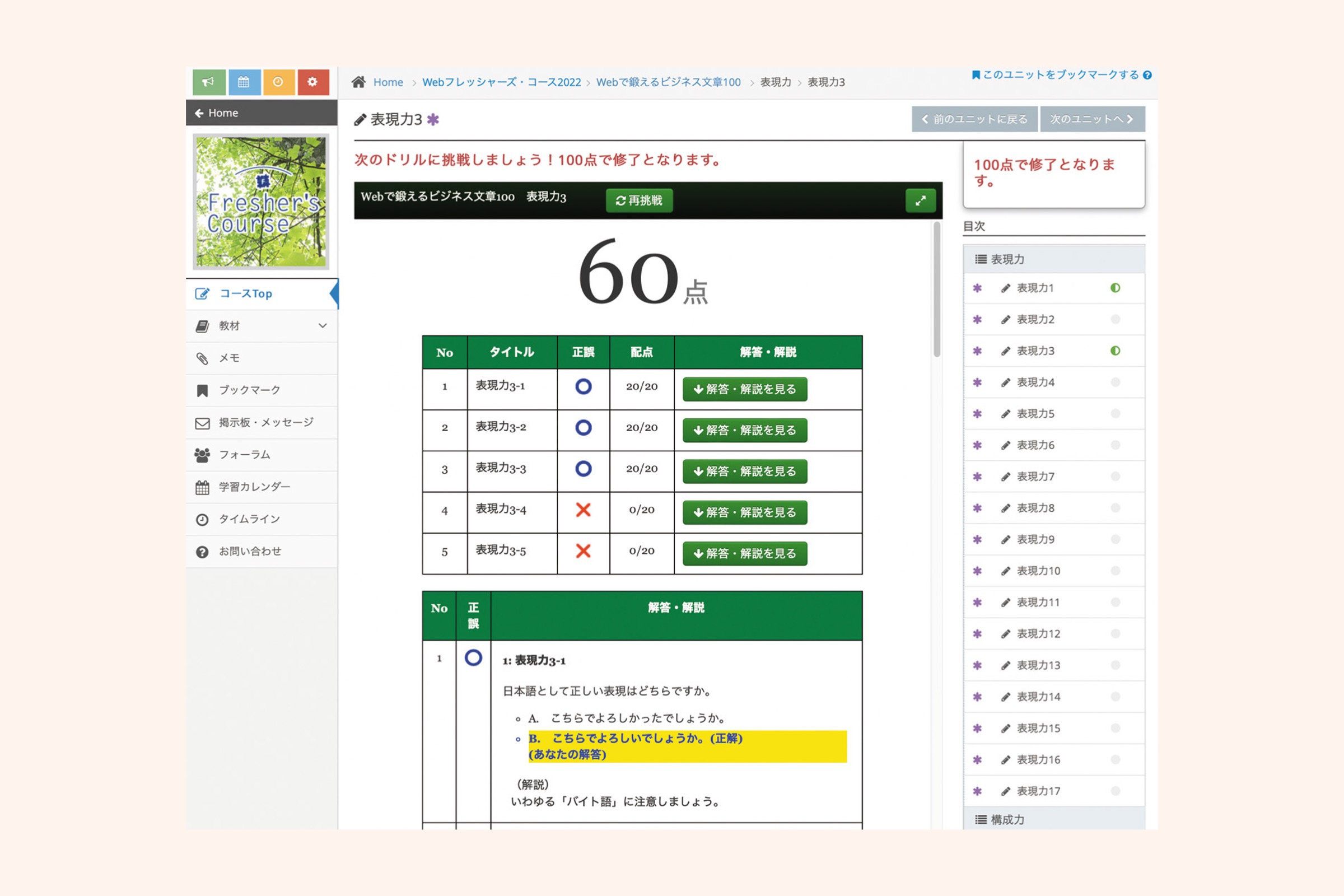
Task: Click このユニットをブックマークする link
Action: click(1056, 75)
